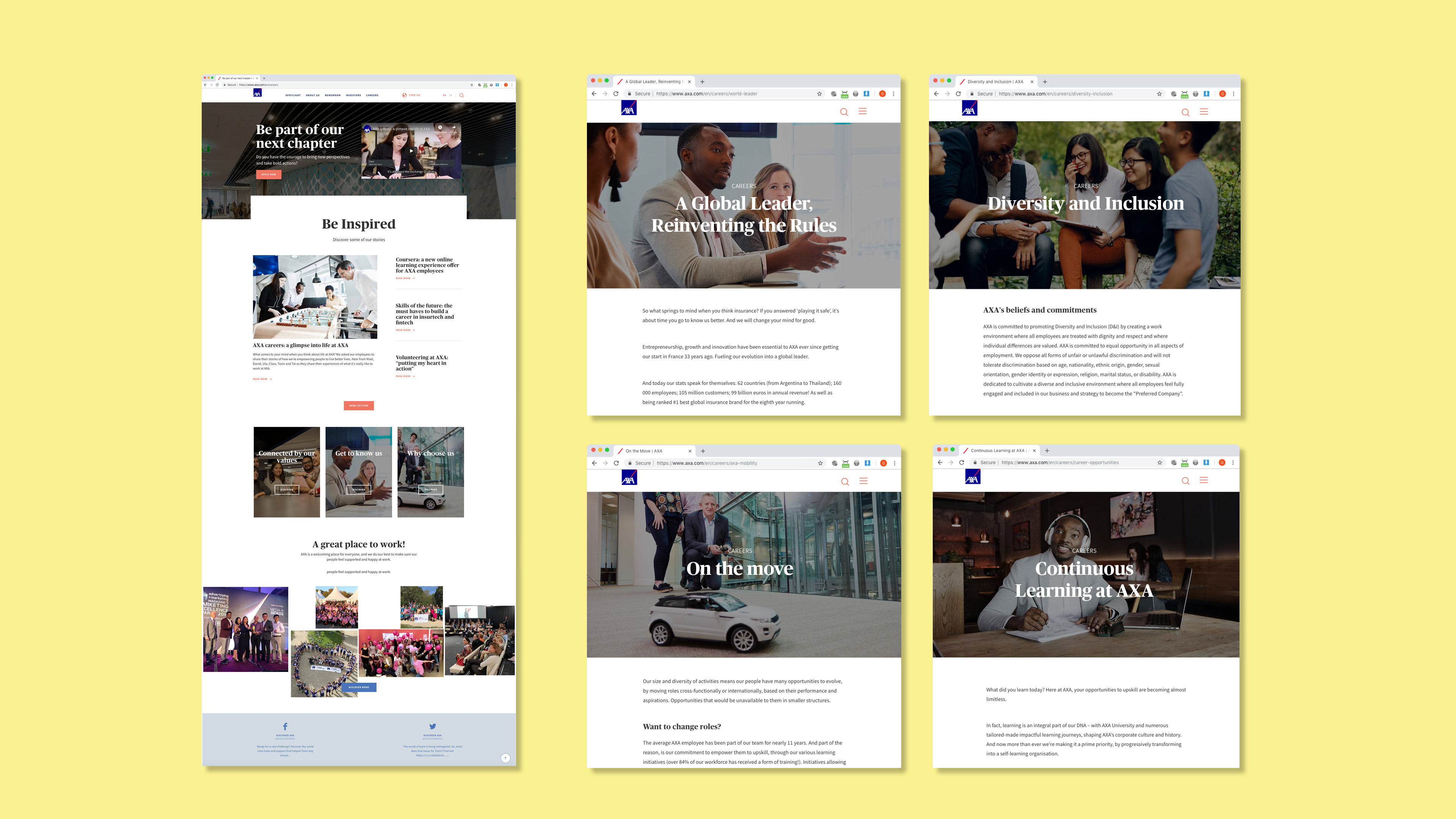Viewport: 1456px width, 819px height.
Task: Open the foosball photo for glimpse into life story
Action: click(315, 297)
